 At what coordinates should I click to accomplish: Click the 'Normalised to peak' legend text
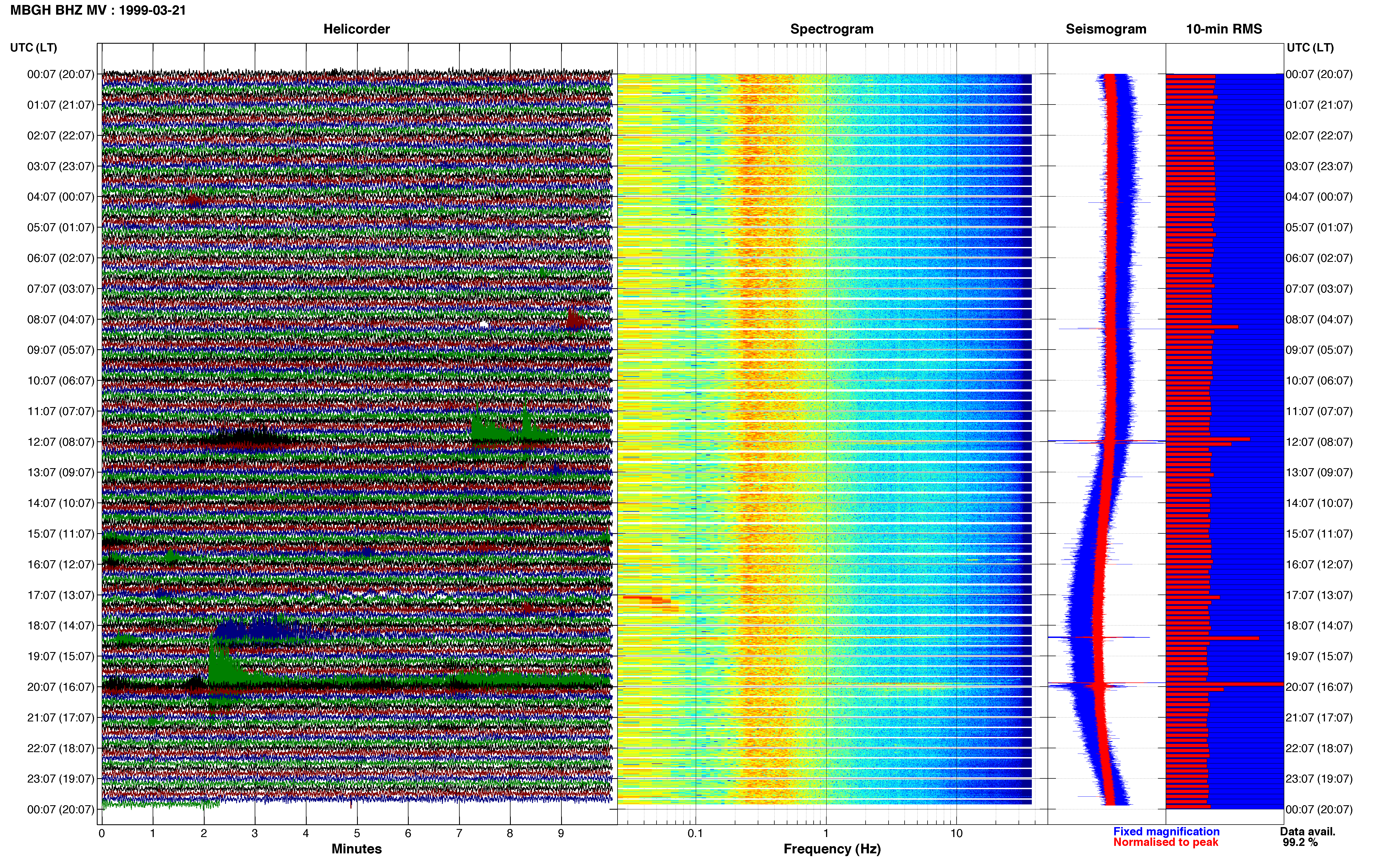(x=1166, y=843)
